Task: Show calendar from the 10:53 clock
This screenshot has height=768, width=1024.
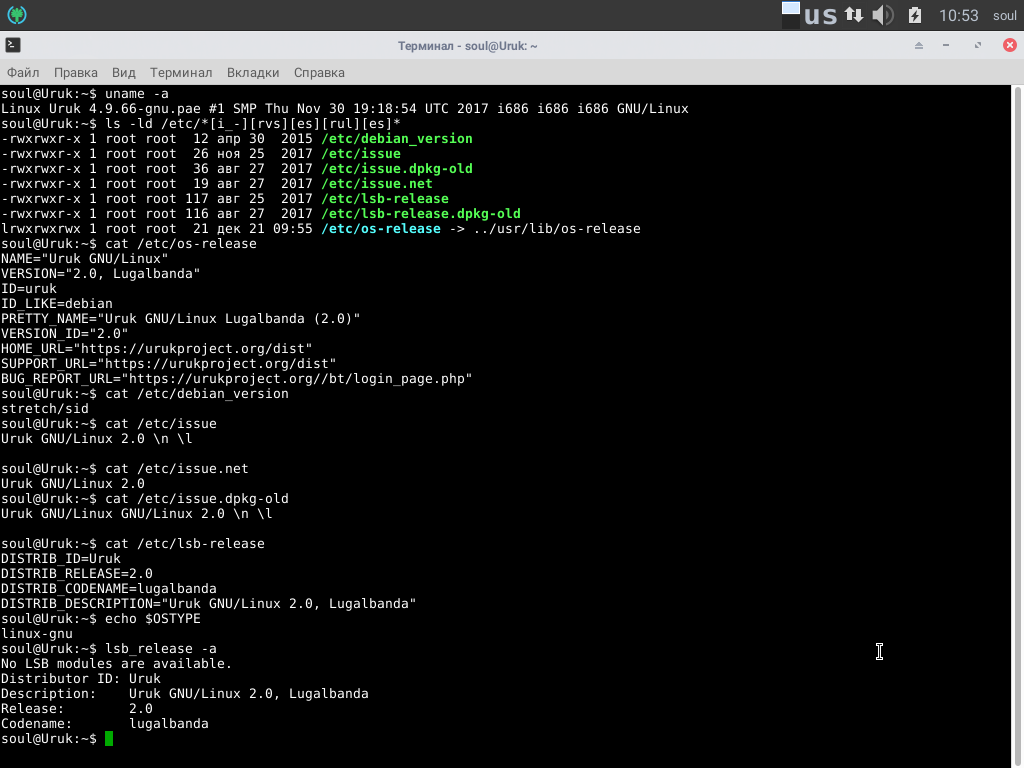Action: pyautogui.click(x=958, y=16)
